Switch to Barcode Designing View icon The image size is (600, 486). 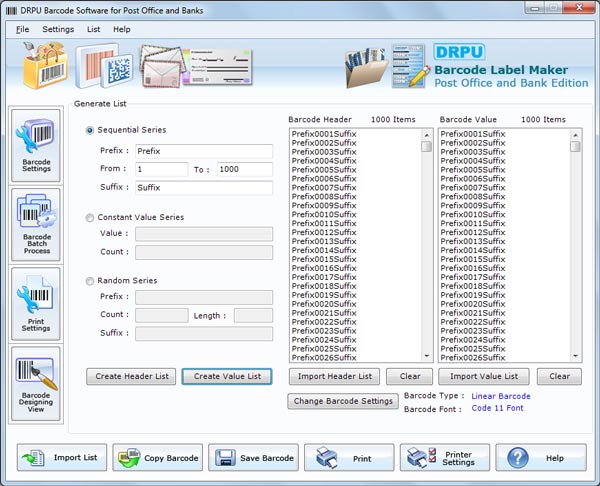[x=36, y=383]
